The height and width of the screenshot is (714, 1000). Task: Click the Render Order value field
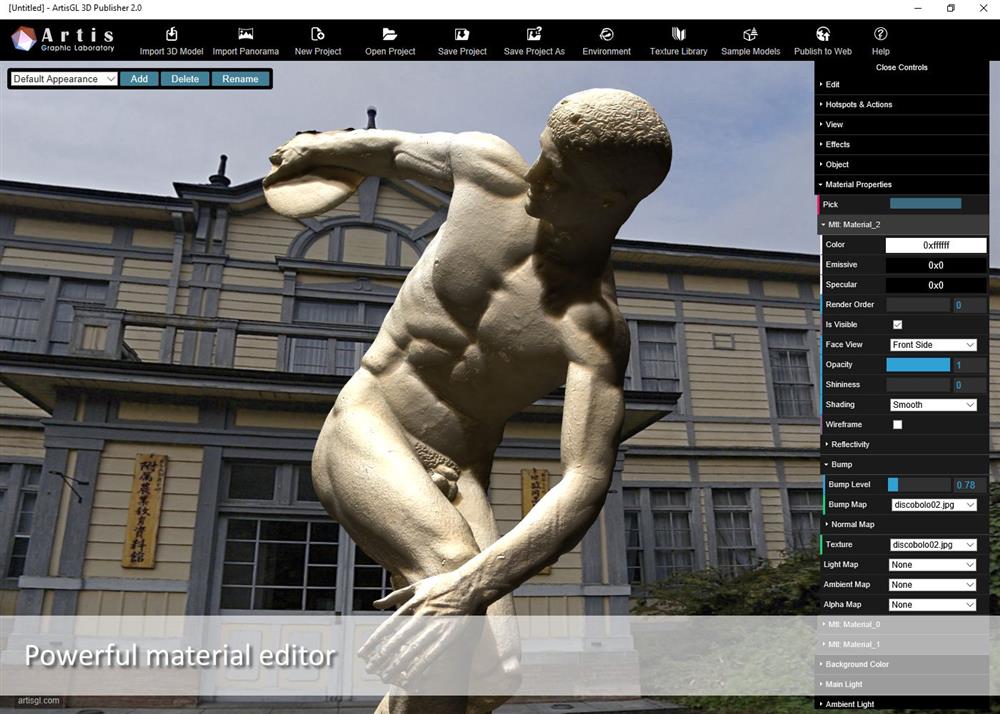pyautogui.click(x=969, y=305)
